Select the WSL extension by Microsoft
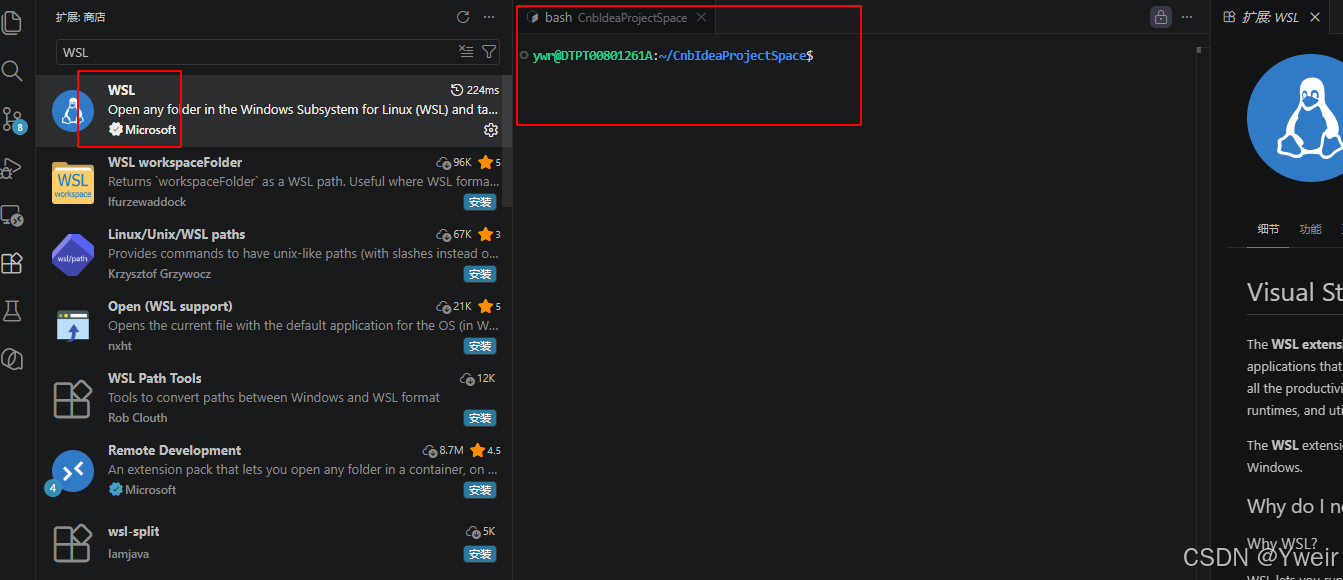 274,111
